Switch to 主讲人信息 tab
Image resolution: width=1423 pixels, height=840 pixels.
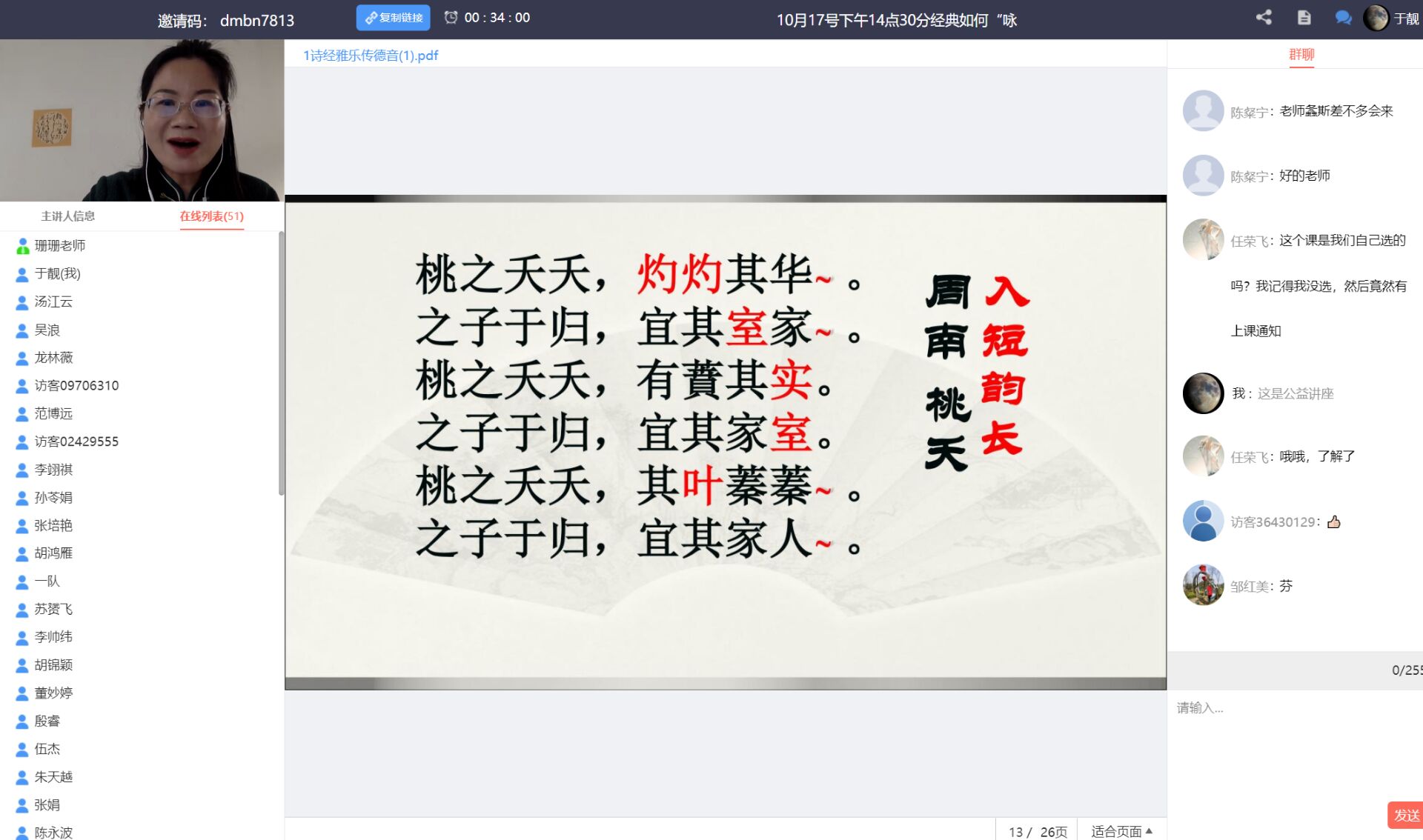[x=67, y=216]
